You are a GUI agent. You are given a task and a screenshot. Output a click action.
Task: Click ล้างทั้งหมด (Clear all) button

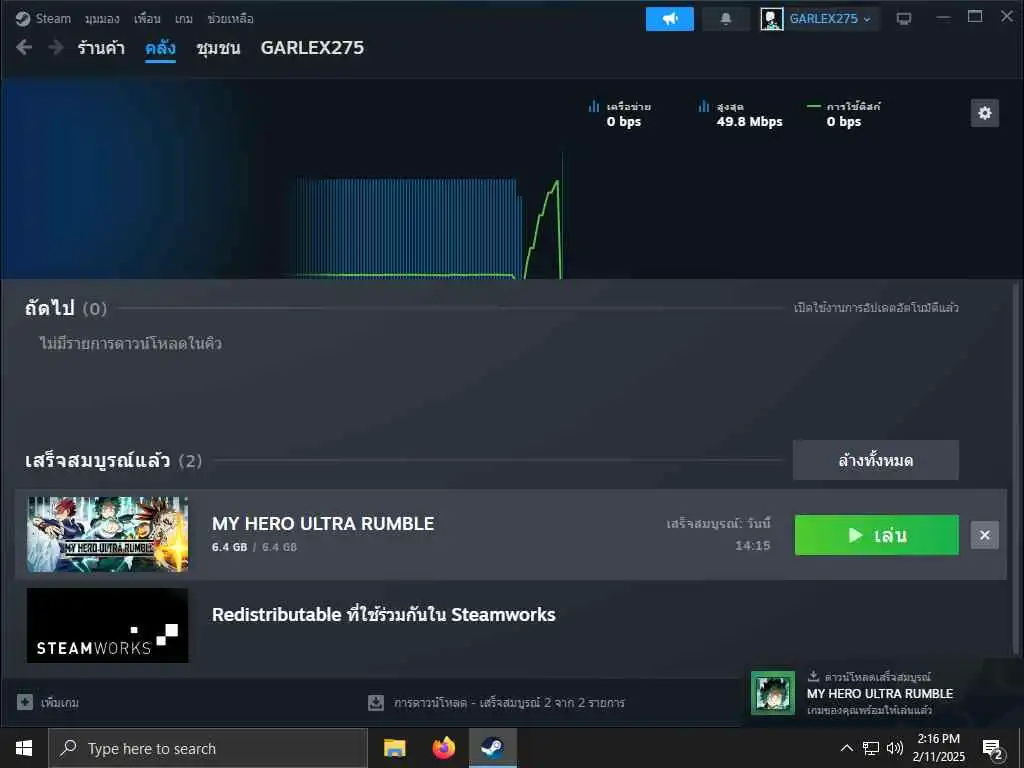point(876,460)
